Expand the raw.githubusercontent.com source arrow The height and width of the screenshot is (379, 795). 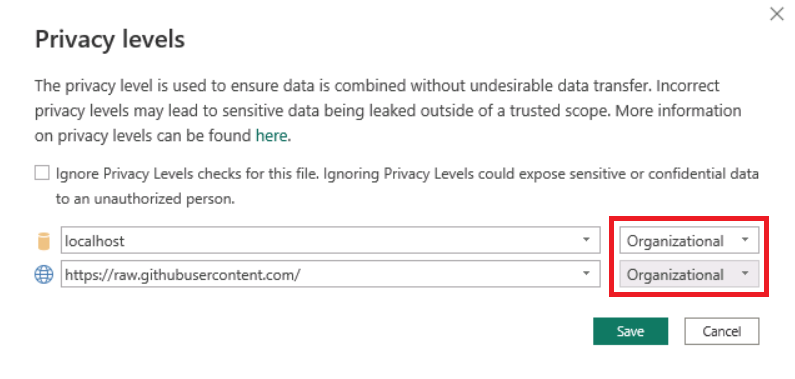(x=586, y=273)
